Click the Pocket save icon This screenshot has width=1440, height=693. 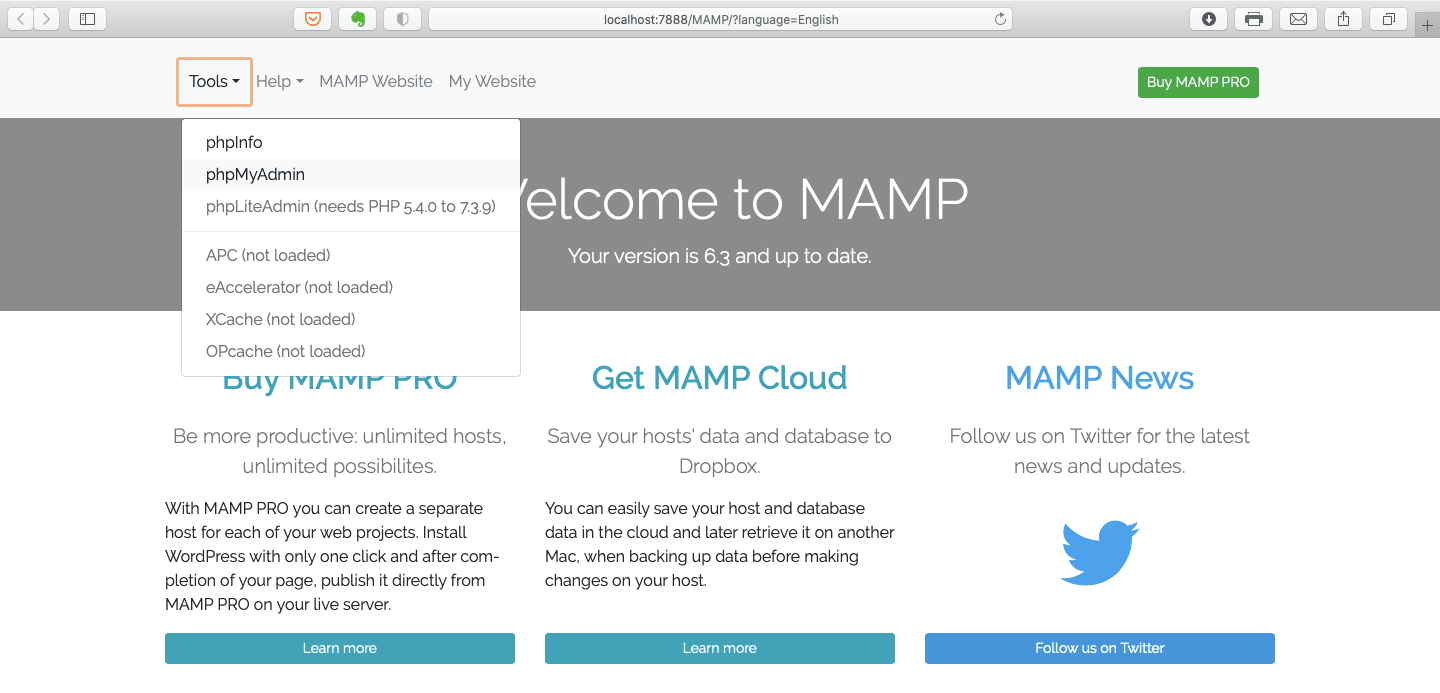tap(312, 19)
